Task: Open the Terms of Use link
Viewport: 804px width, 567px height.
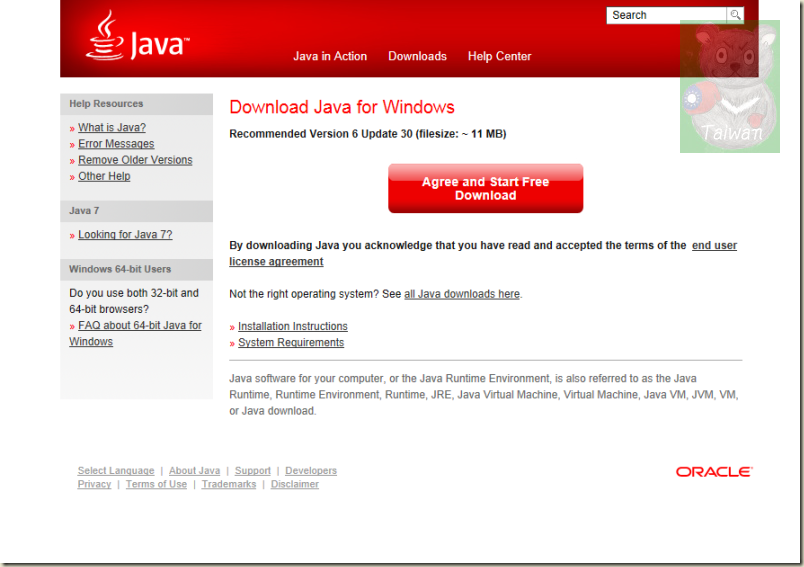Action: 156,484
